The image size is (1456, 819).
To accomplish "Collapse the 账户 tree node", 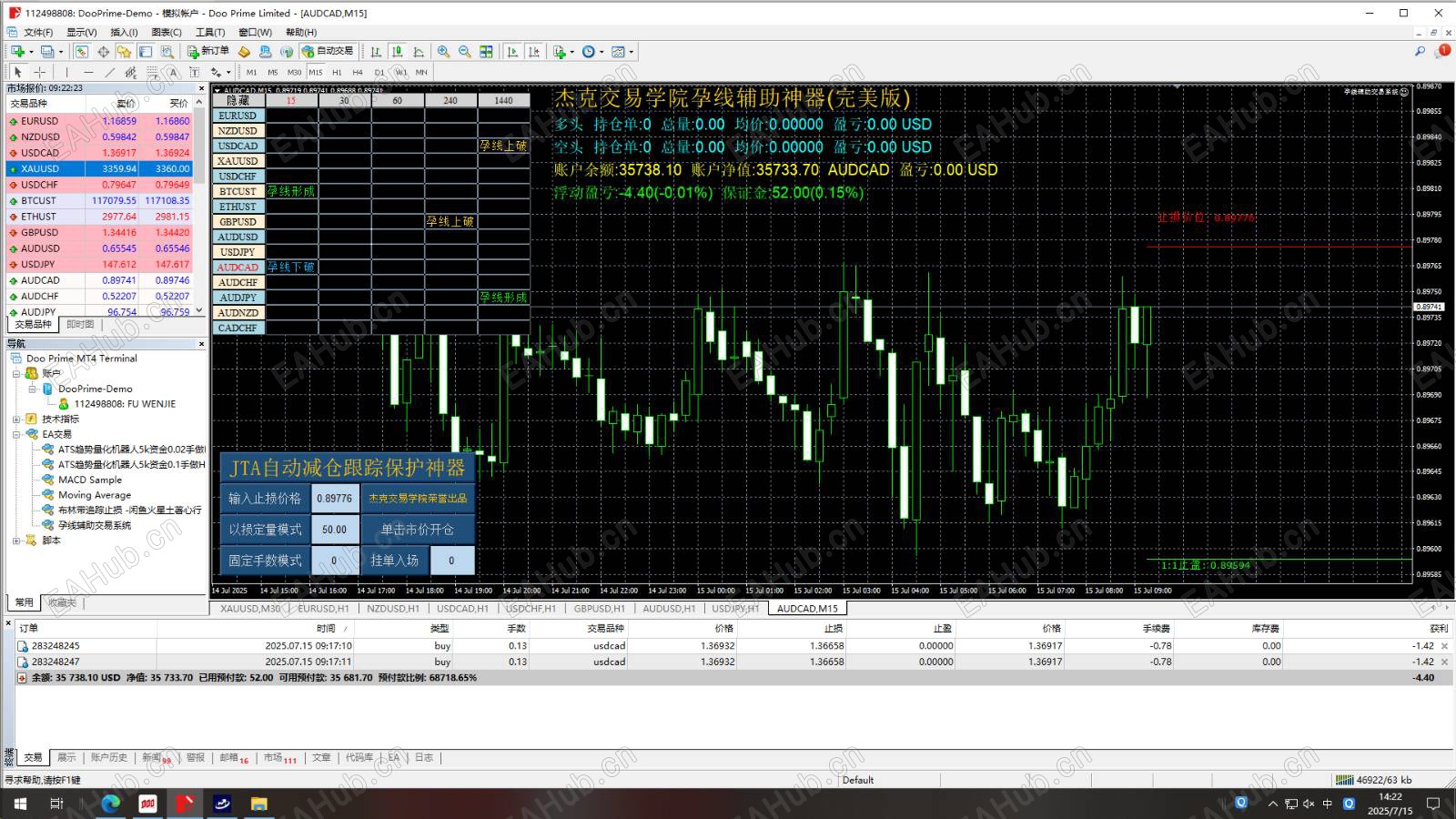I will [x=16, y=373].
